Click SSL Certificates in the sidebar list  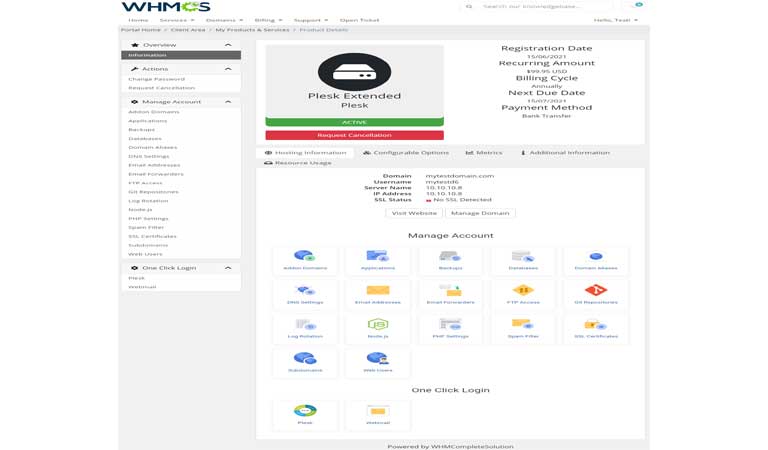click(152, 236)
